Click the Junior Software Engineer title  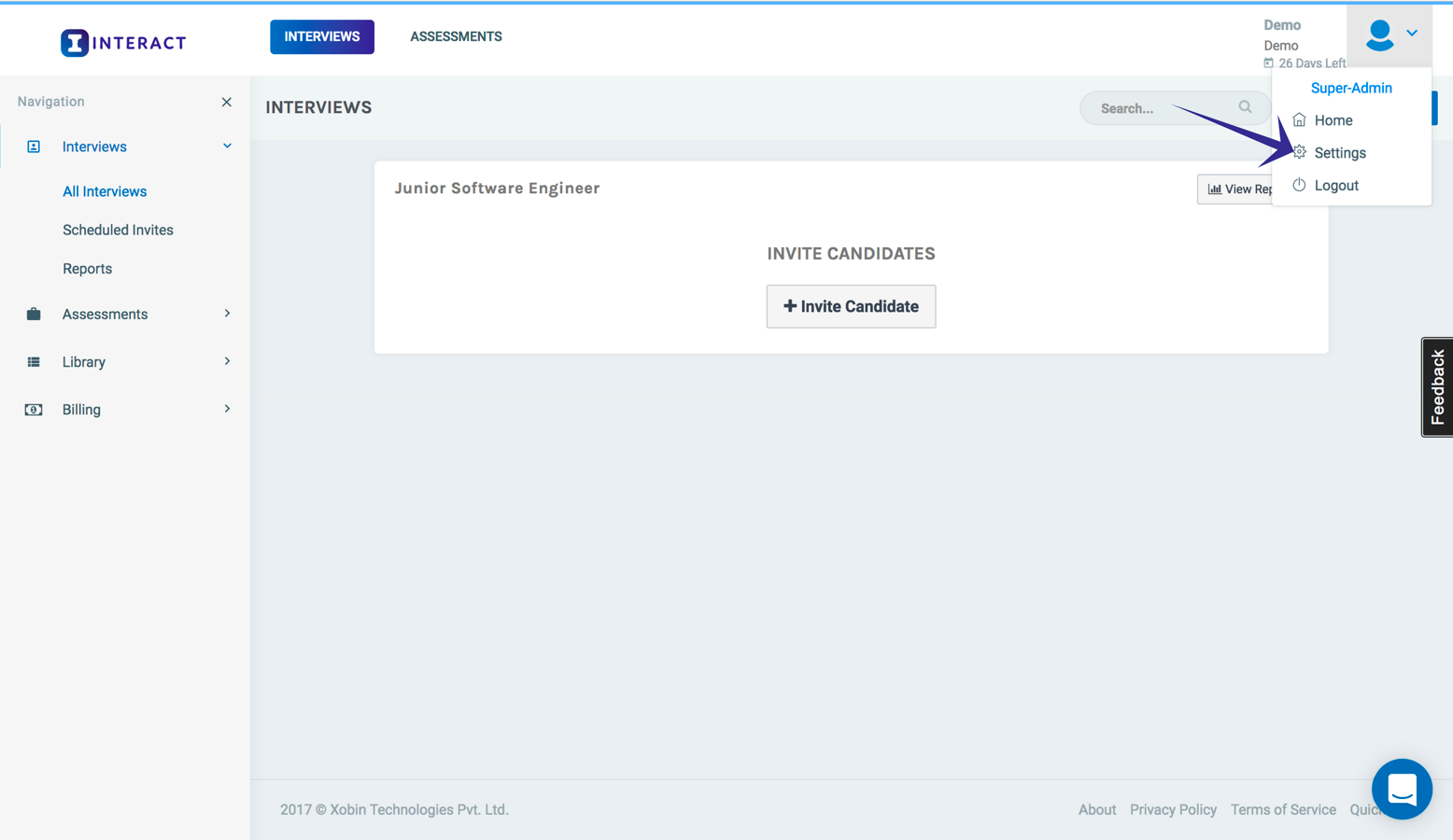(x=497, y=188)
